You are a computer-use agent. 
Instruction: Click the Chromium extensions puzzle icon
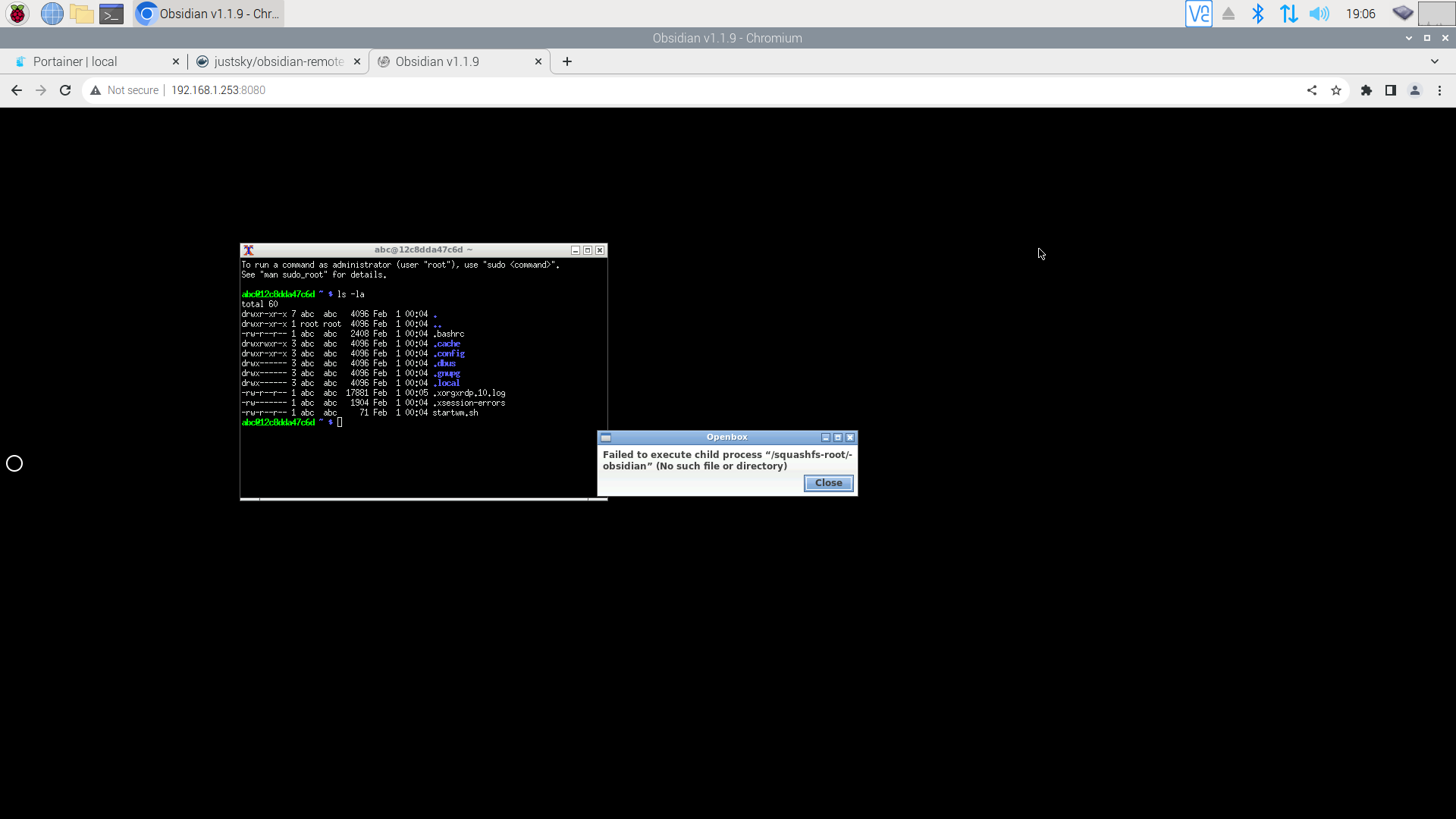(x=1367, y=90)
